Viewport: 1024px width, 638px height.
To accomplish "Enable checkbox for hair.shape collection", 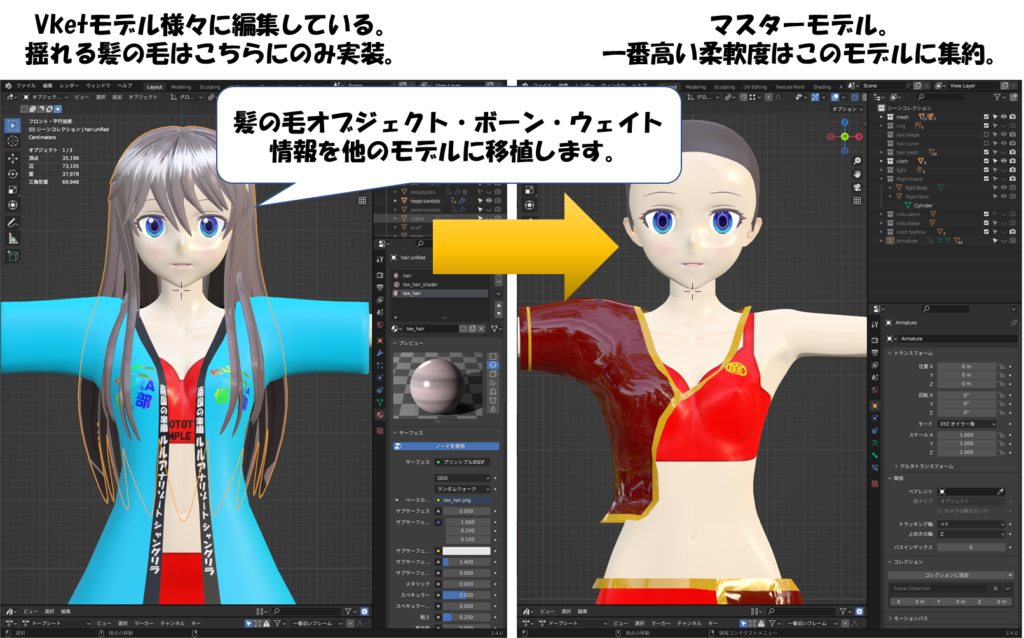I will 986,135.
